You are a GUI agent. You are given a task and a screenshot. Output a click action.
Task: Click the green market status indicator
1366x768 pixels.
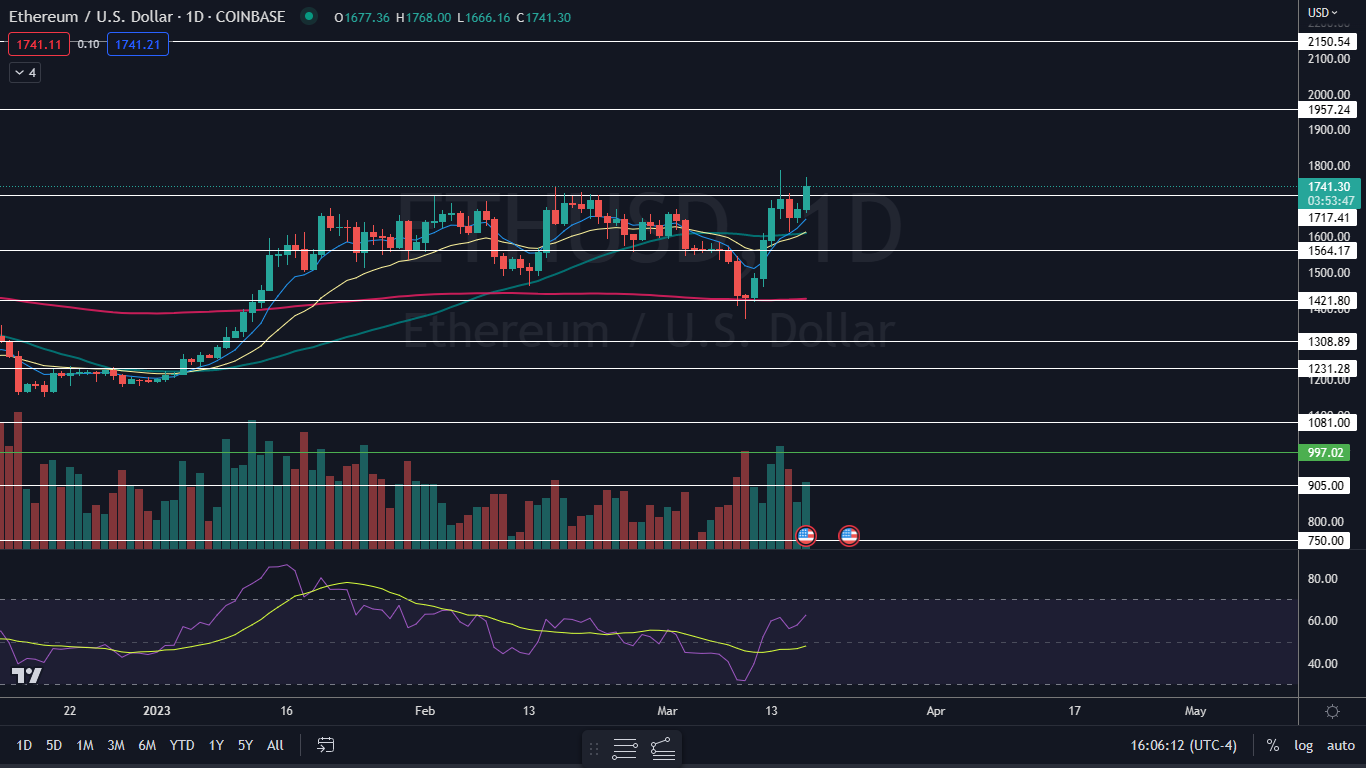[x=309, y=16]
